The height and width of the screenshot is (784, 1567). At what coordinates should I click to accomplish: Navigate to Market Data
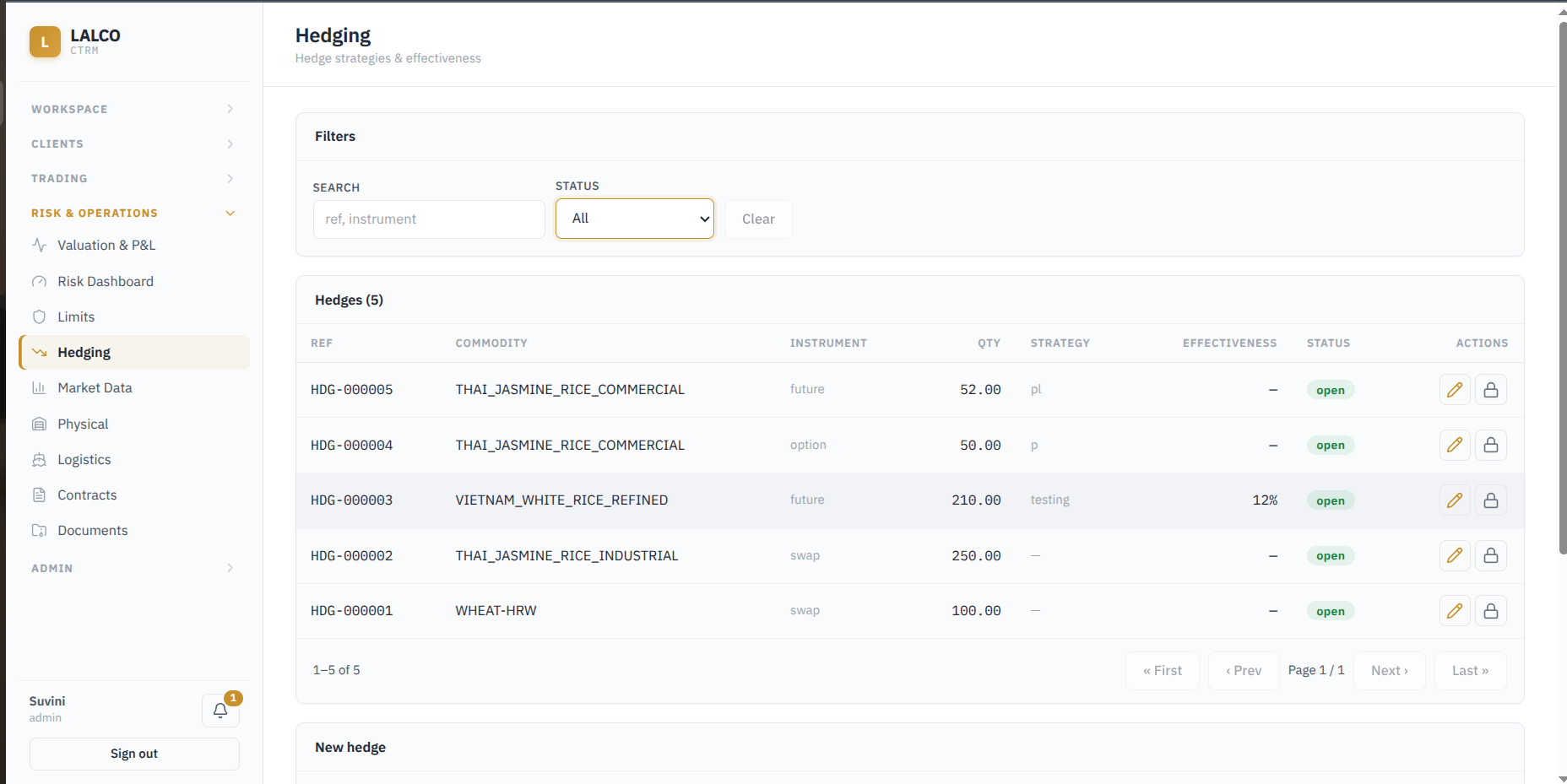(134, 388)
